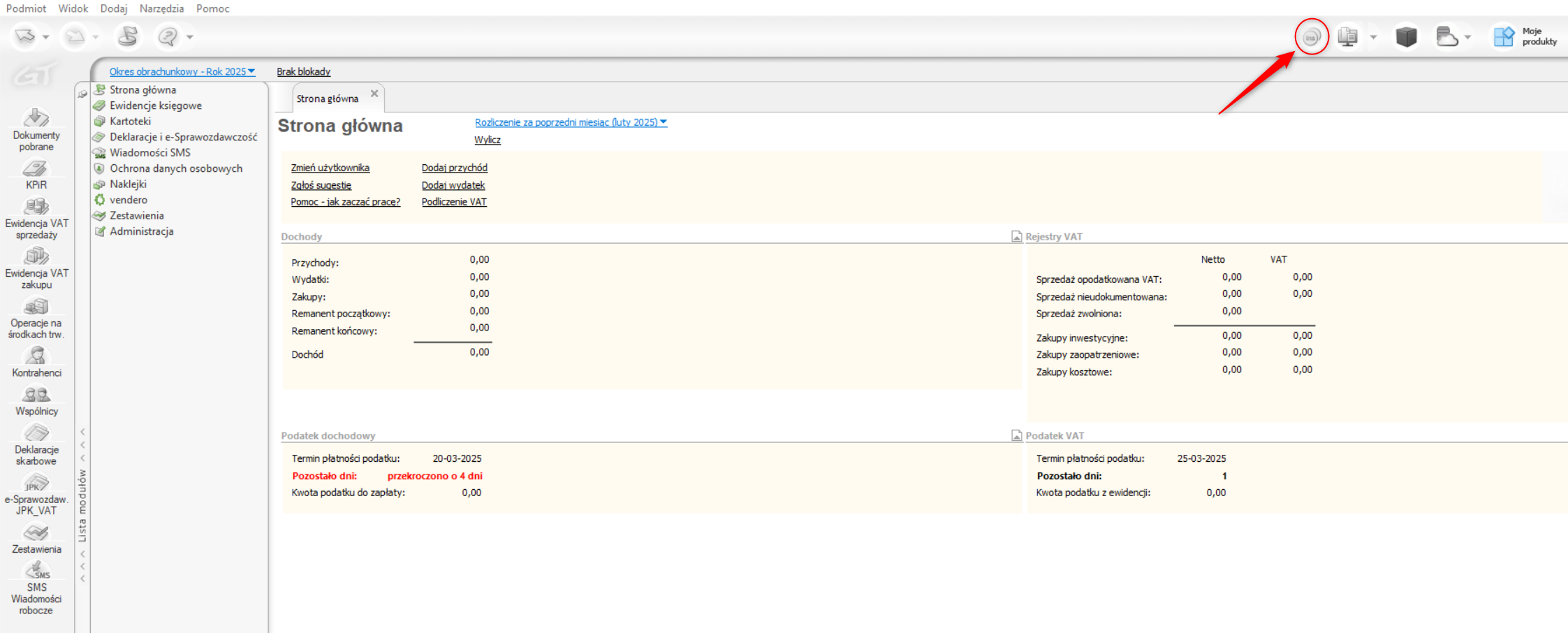
Task: Expand the help speech-bubble dropdown arrow
Action: 190,37
